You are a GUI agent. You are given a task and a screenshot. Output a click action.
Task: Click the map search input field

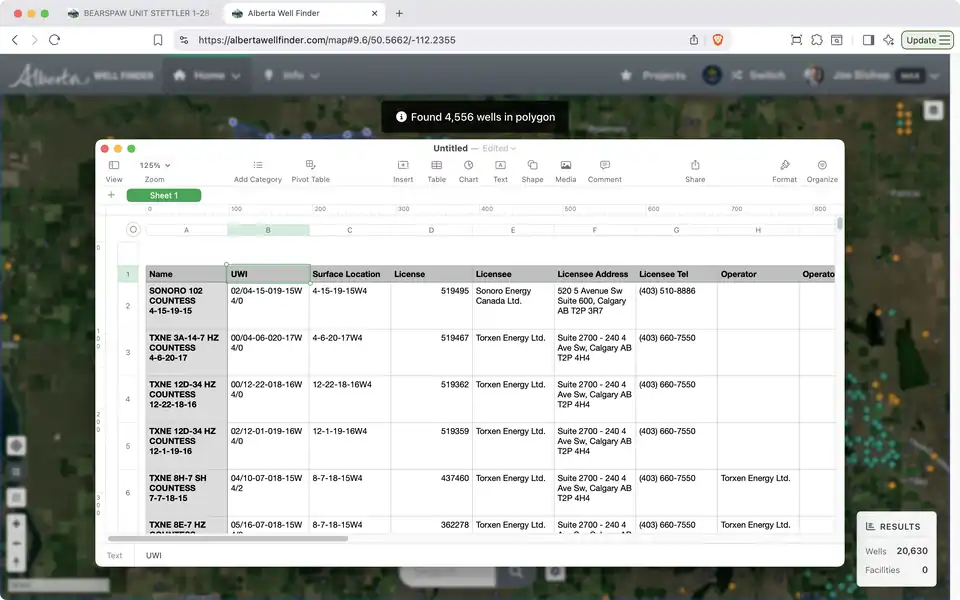pos(448,572)
